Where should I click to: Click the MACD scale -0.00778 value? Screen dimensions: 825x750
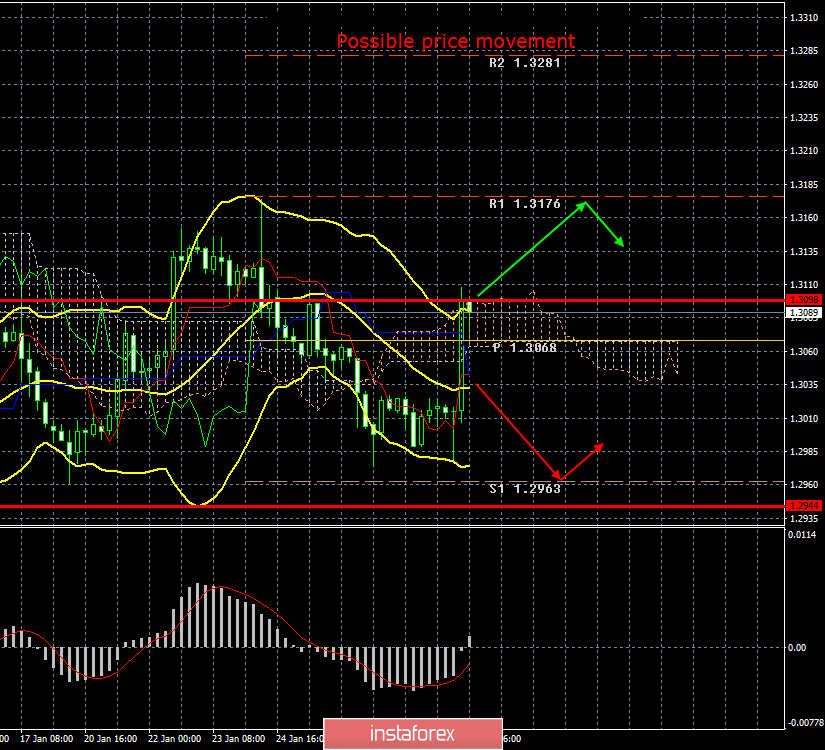805,723
